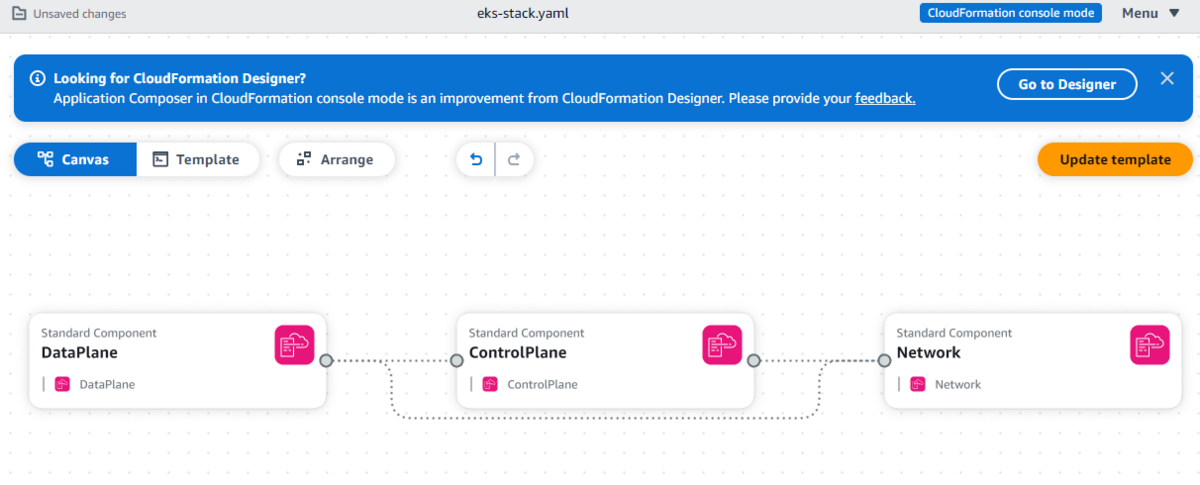Click the Network card's left connector port
The width and height of the screenshot is (1200, 485).
[x=885, y=360]
